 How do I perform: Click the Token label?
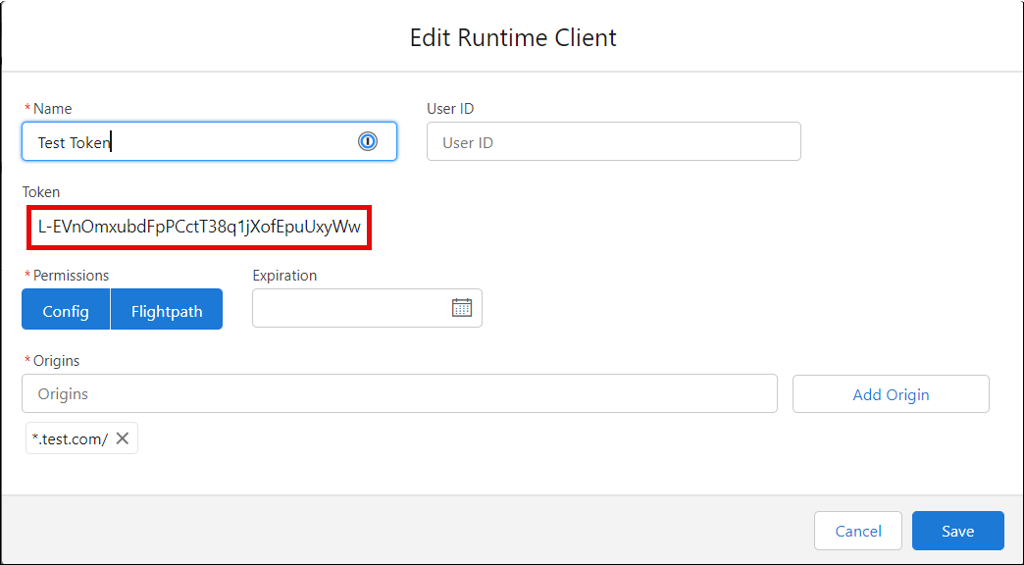coord(41,192)
